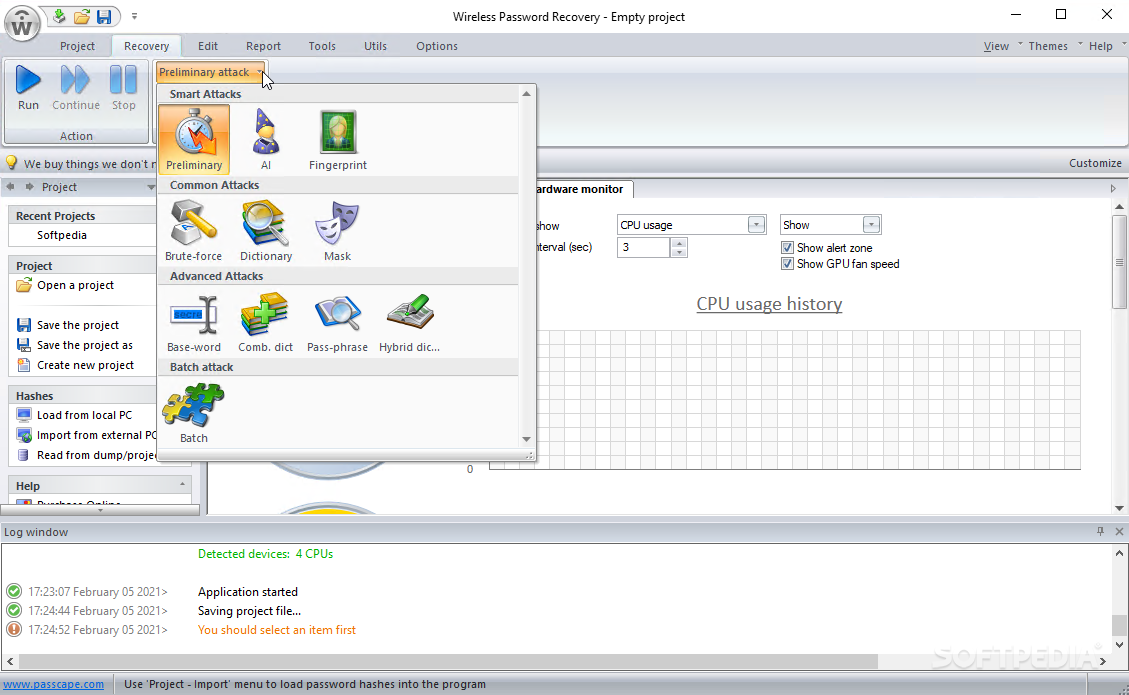Select the Mask attack icon
The image size is (1129, 695).
tap(337, 230)
